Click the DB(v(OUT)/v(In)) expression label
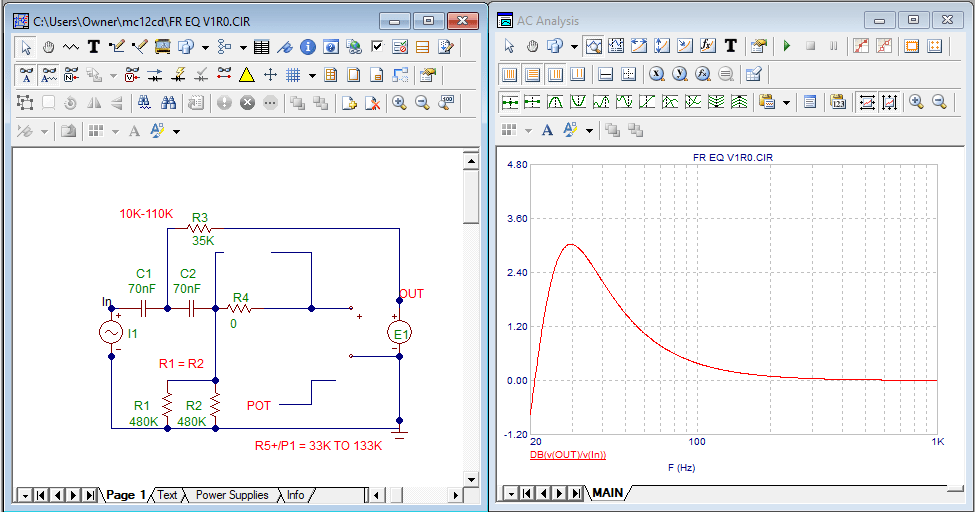 click(x=568, y=455)
